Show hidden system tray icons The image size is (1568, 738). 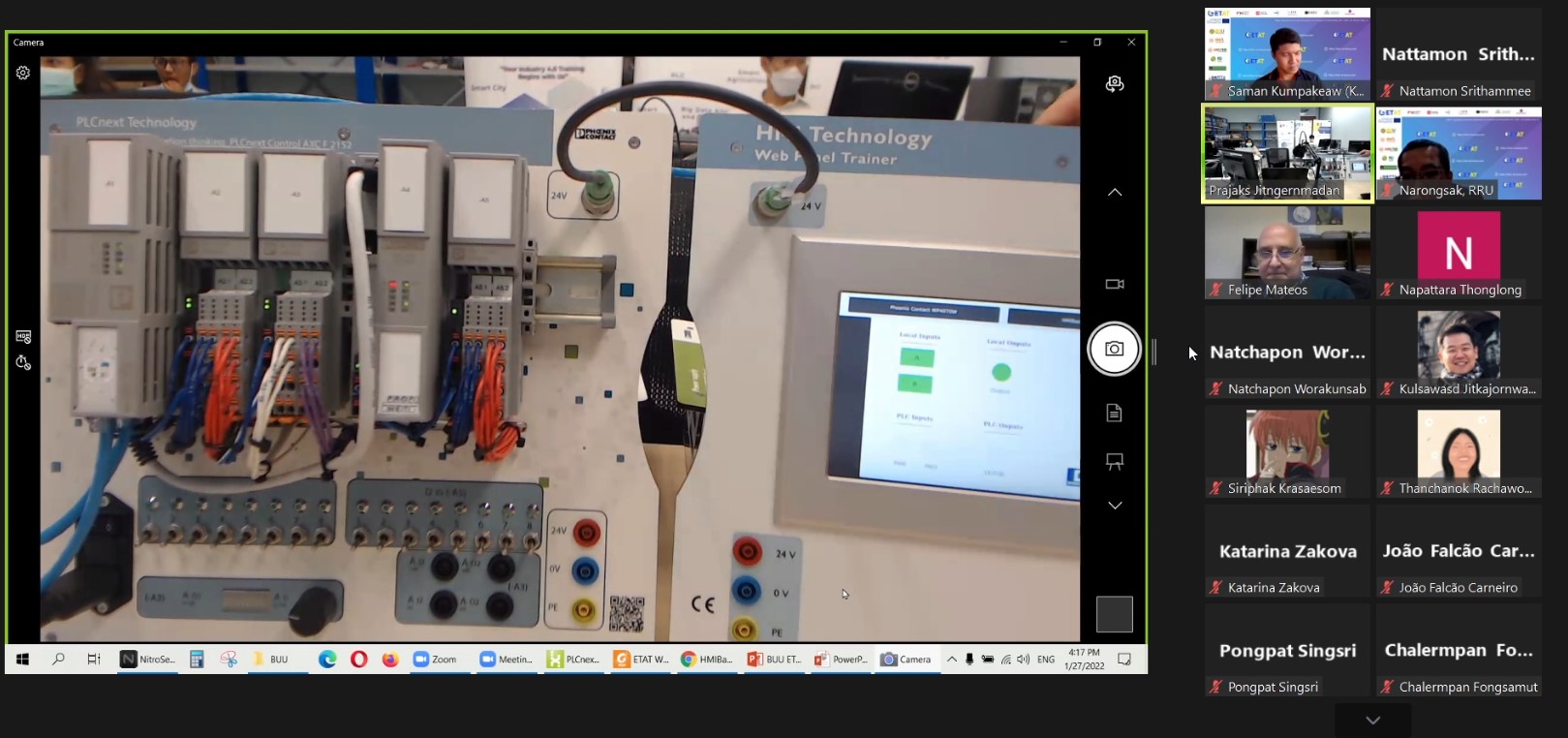click(952, 660)
